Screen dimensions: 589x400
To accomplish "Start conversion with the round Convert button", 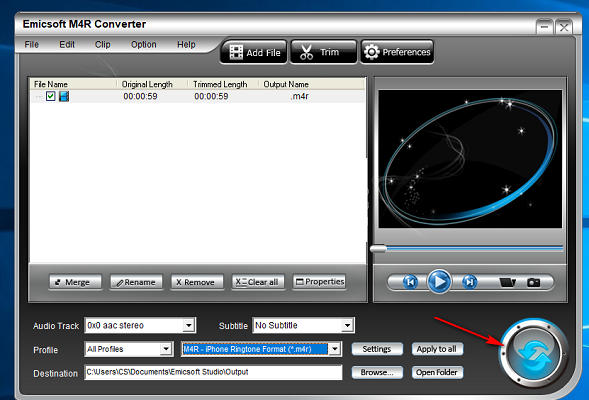I will (534, 353).
